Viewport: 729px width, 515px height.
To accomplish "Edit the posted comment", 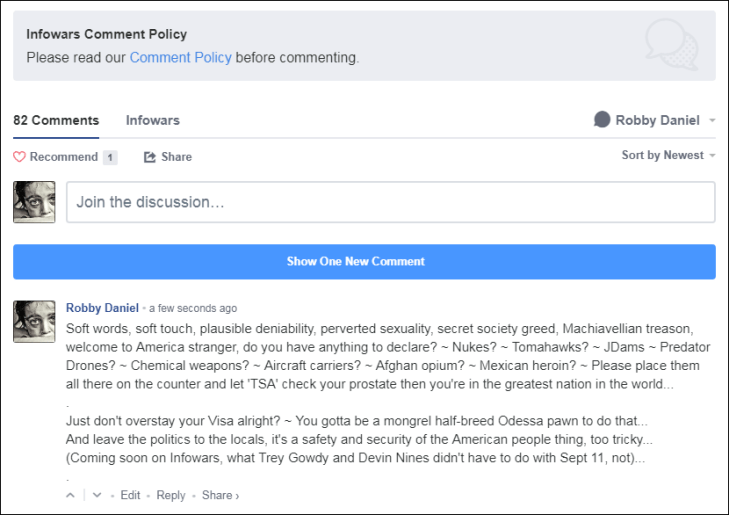I will coord(130,495).
